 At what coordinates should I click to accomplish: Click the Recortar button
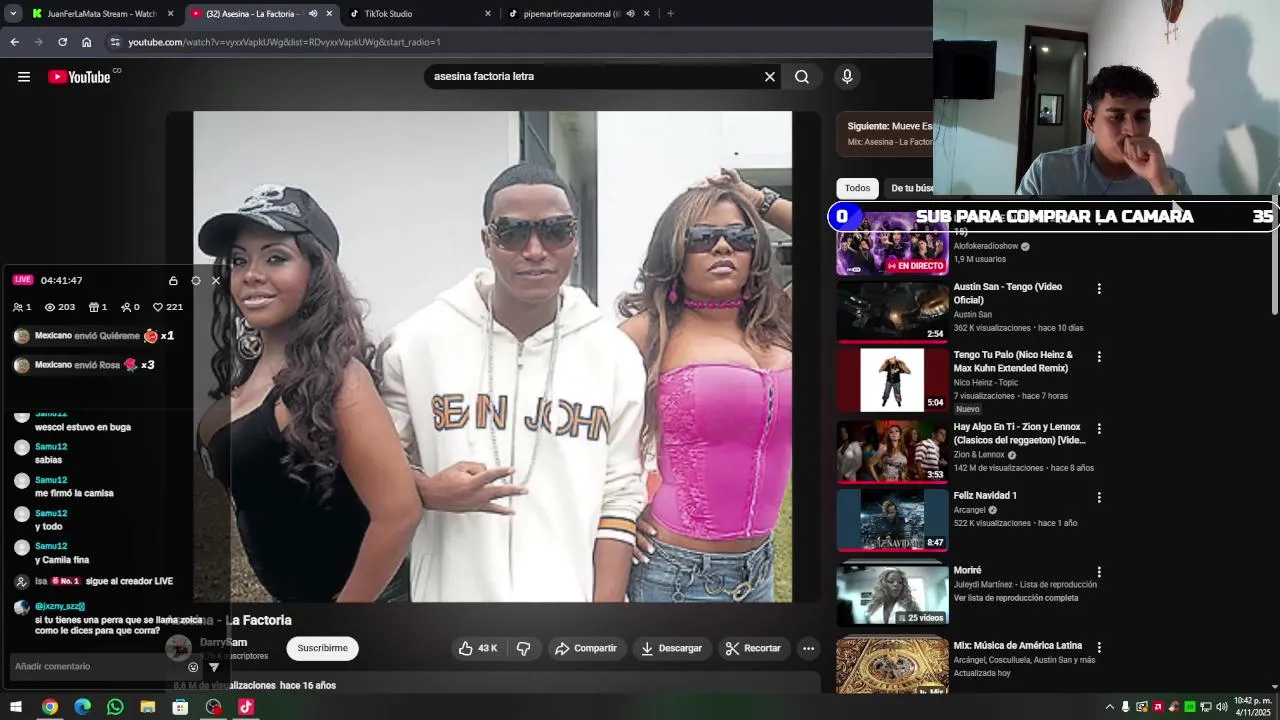[x=753, y=648]
